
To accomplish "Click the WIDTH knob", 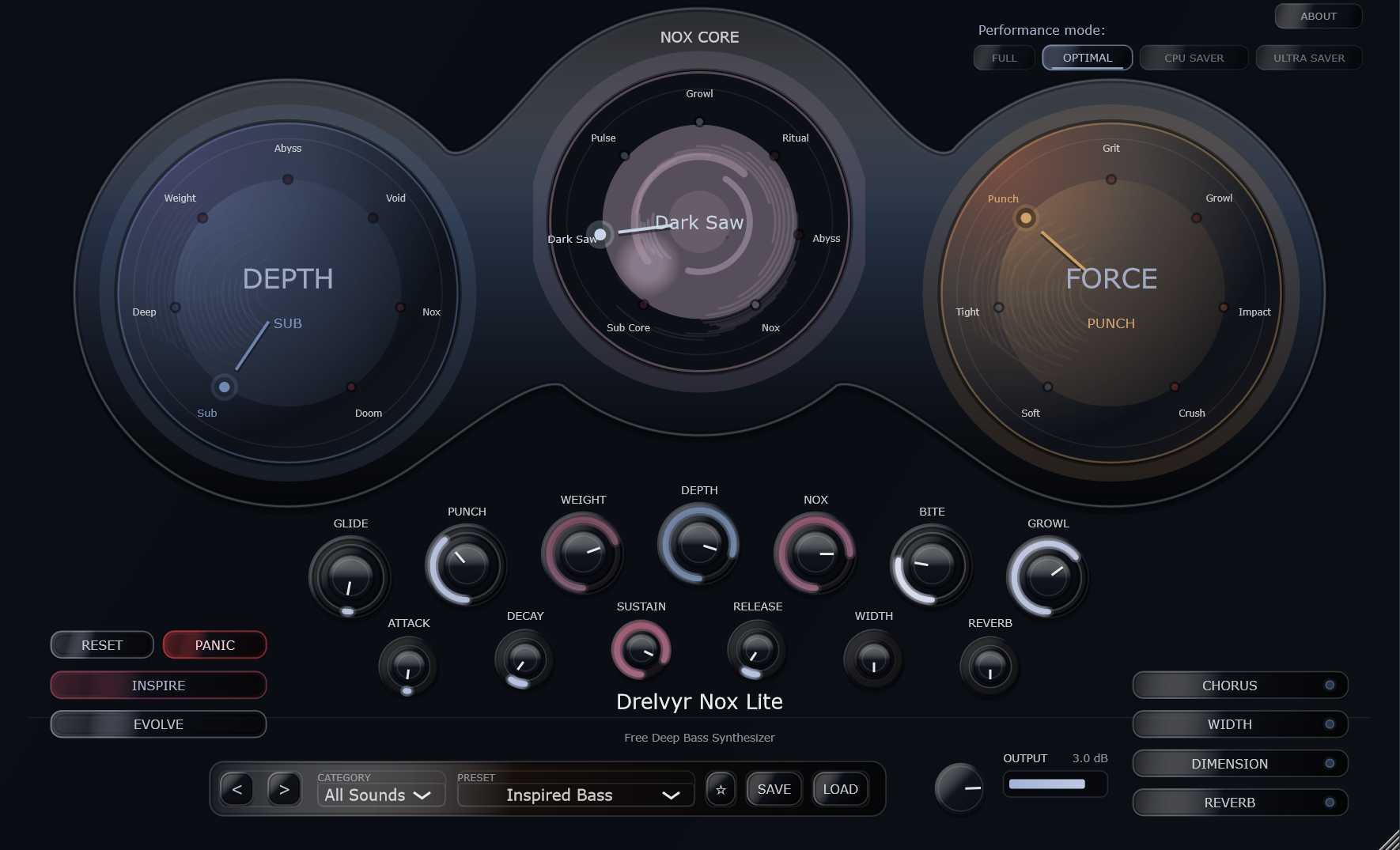I will [x=873, y=659].
